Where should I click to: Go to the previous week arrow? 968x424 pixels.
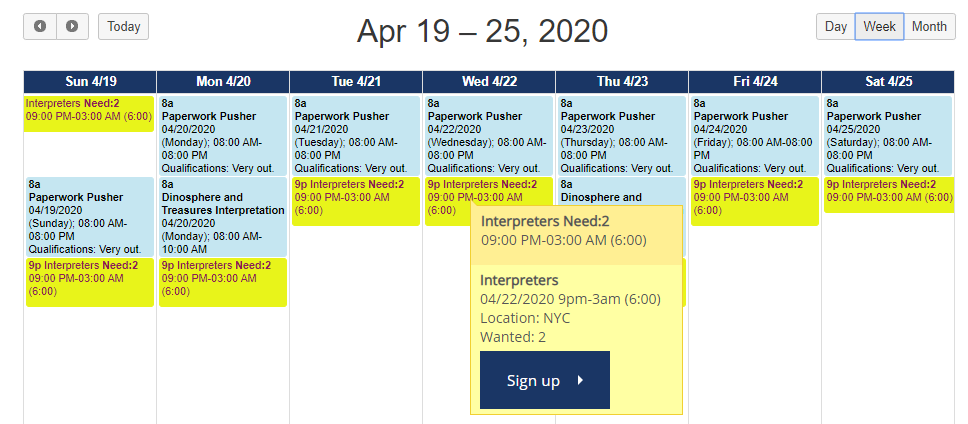click(x=40, y=26)
